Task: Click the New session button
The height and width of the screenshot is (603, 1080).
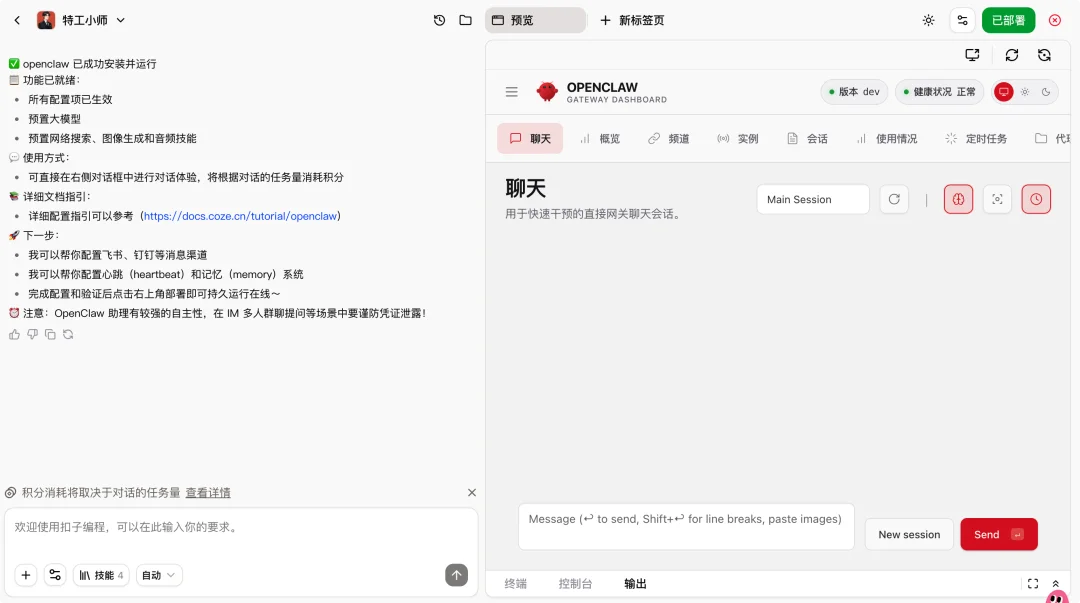Action: coord(908,534)
